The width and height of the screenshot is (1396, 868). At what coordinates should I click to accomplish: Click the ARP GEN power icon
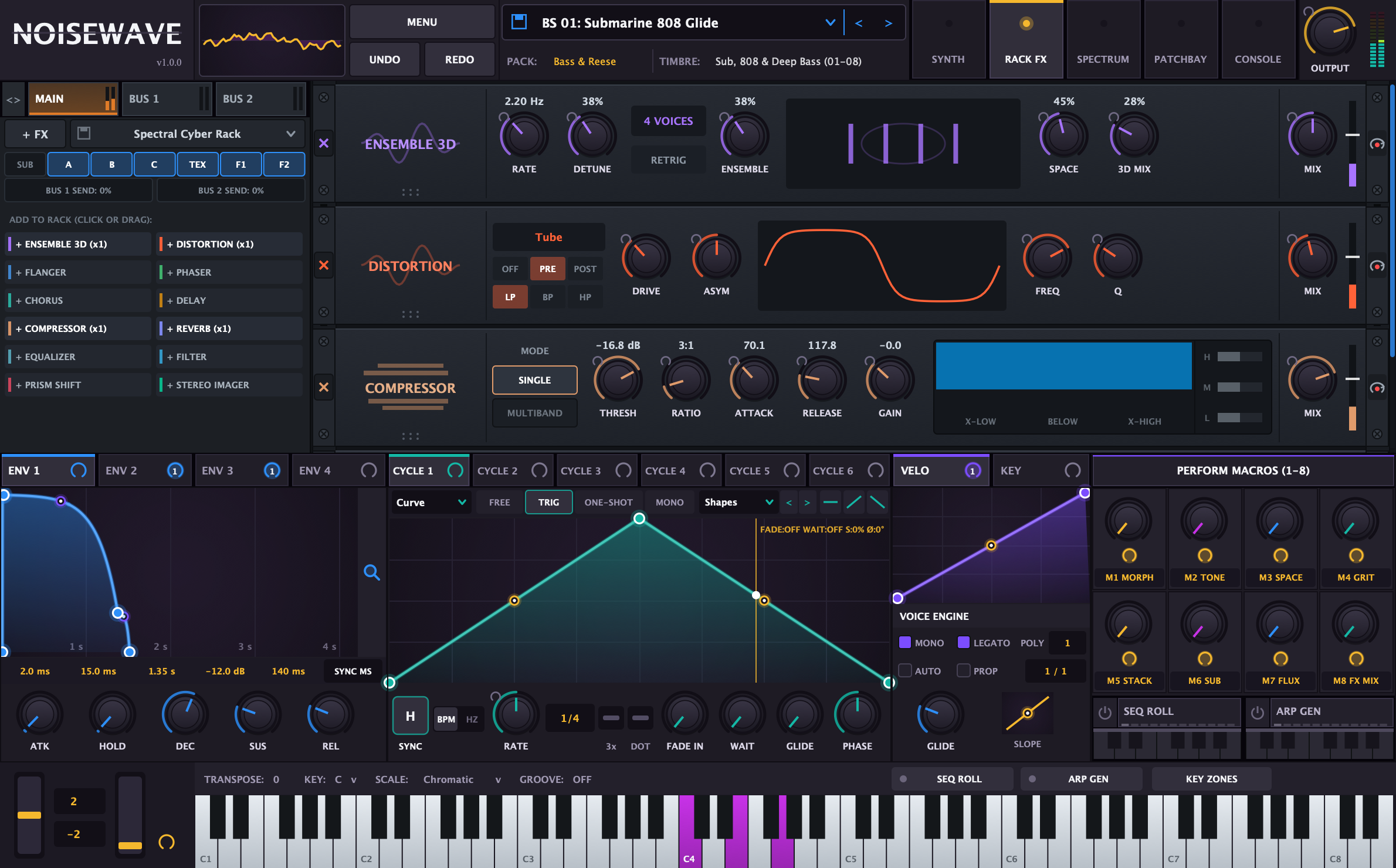(1258, 712)
